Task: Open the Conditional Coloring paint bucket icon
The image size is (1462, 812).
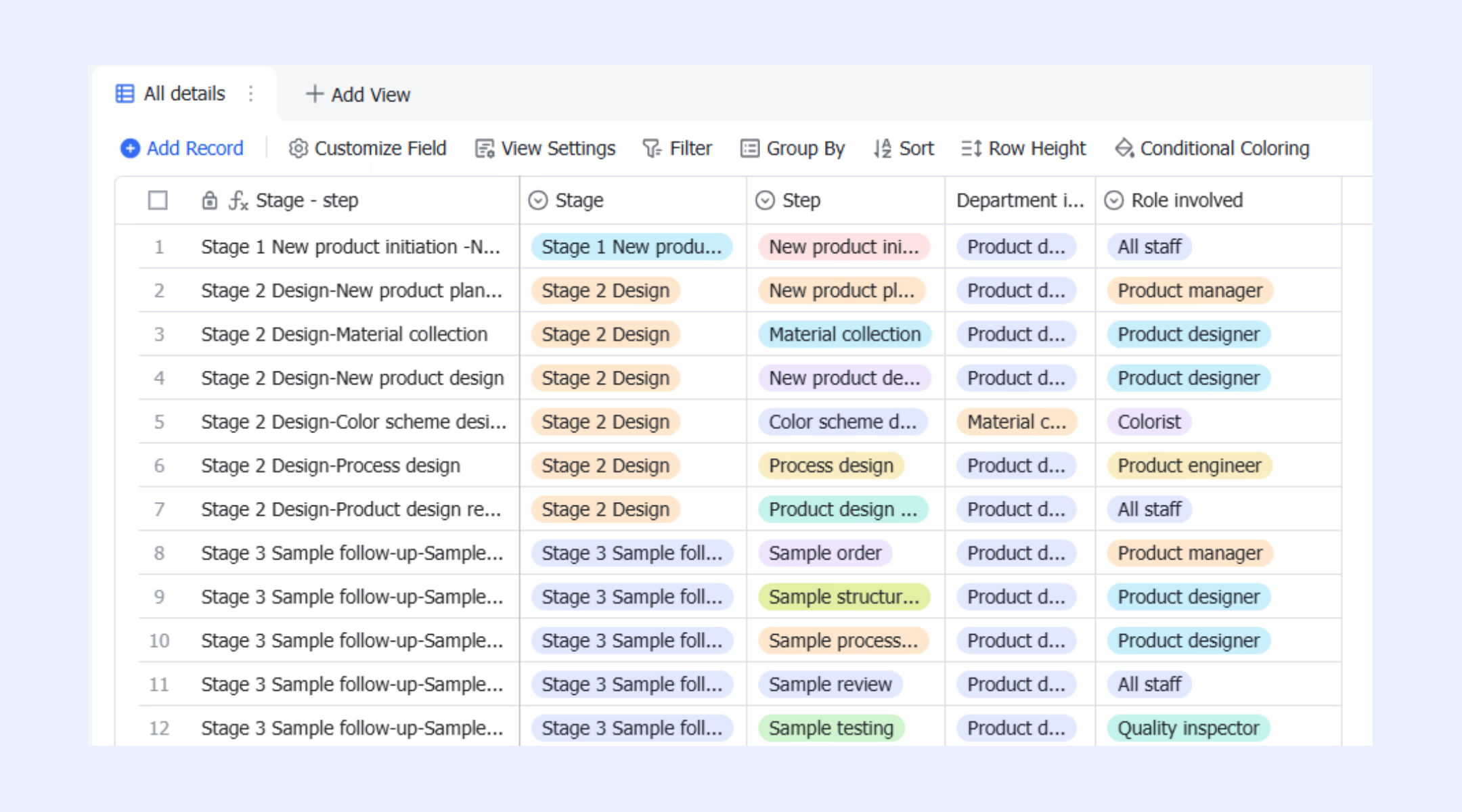Action: [x=1124, y=148]
